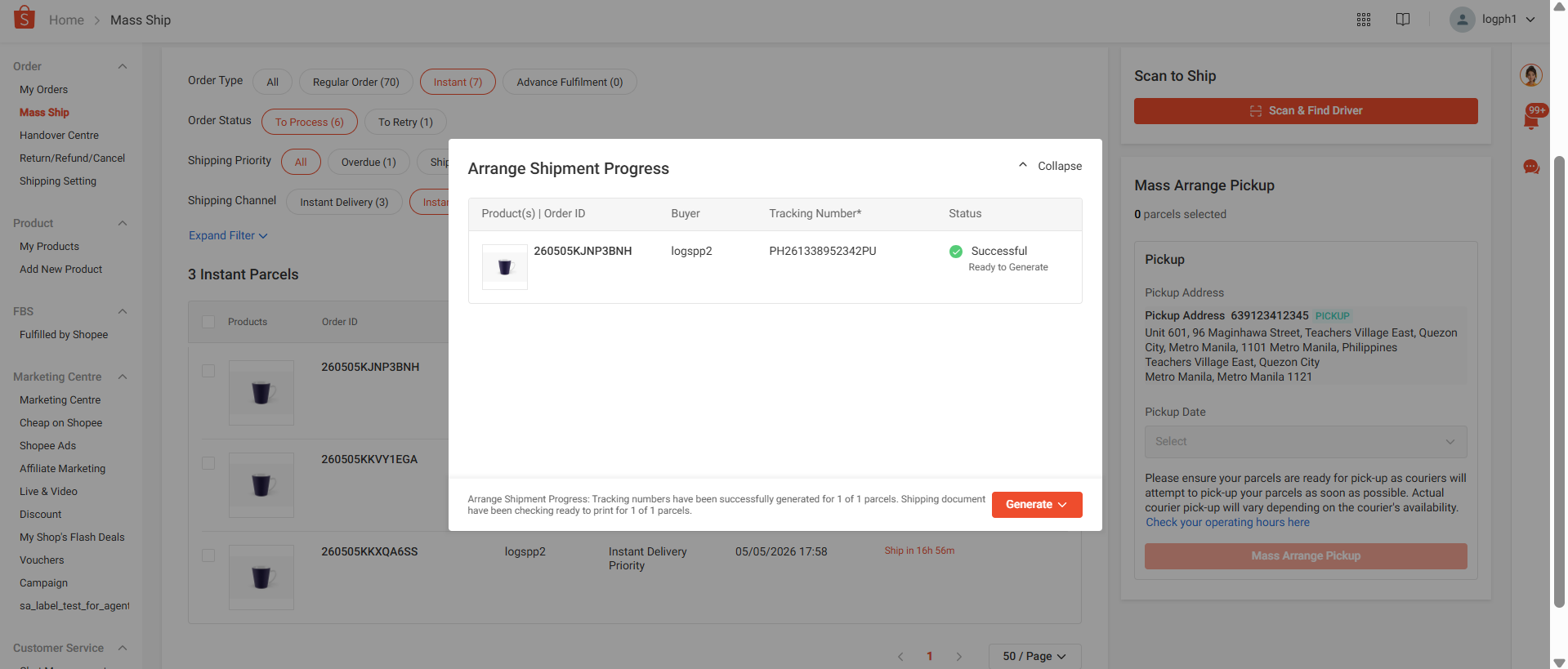The width and height of the screenshot is (1568, 669).
Task: Click green Successful checkmark status icon
Action: 955,252
